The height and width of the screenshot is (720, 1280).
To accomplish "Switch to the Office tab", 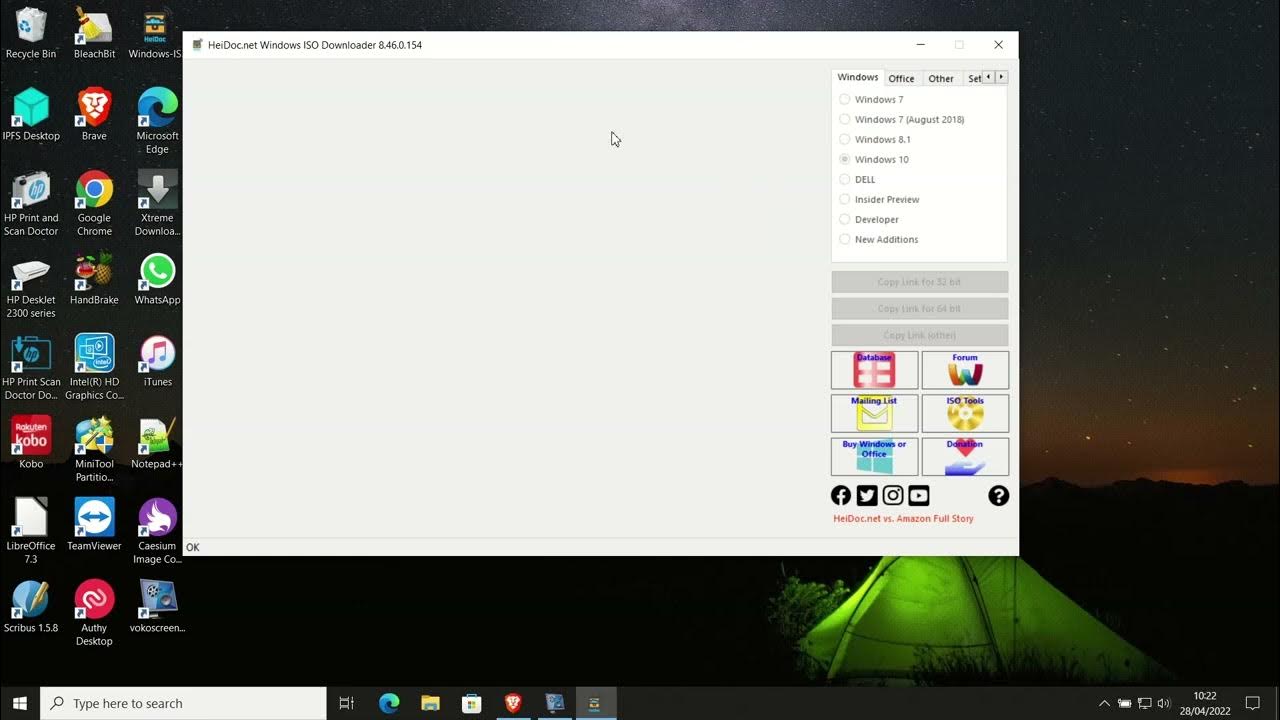I will coord(901,78).
